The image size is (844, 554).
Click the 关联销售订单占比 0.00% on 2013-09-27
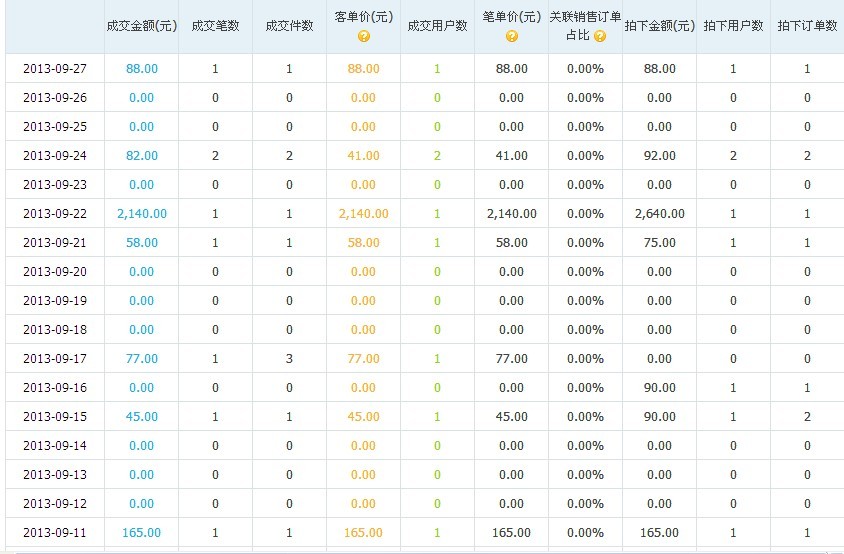click(x=586, y=69)
